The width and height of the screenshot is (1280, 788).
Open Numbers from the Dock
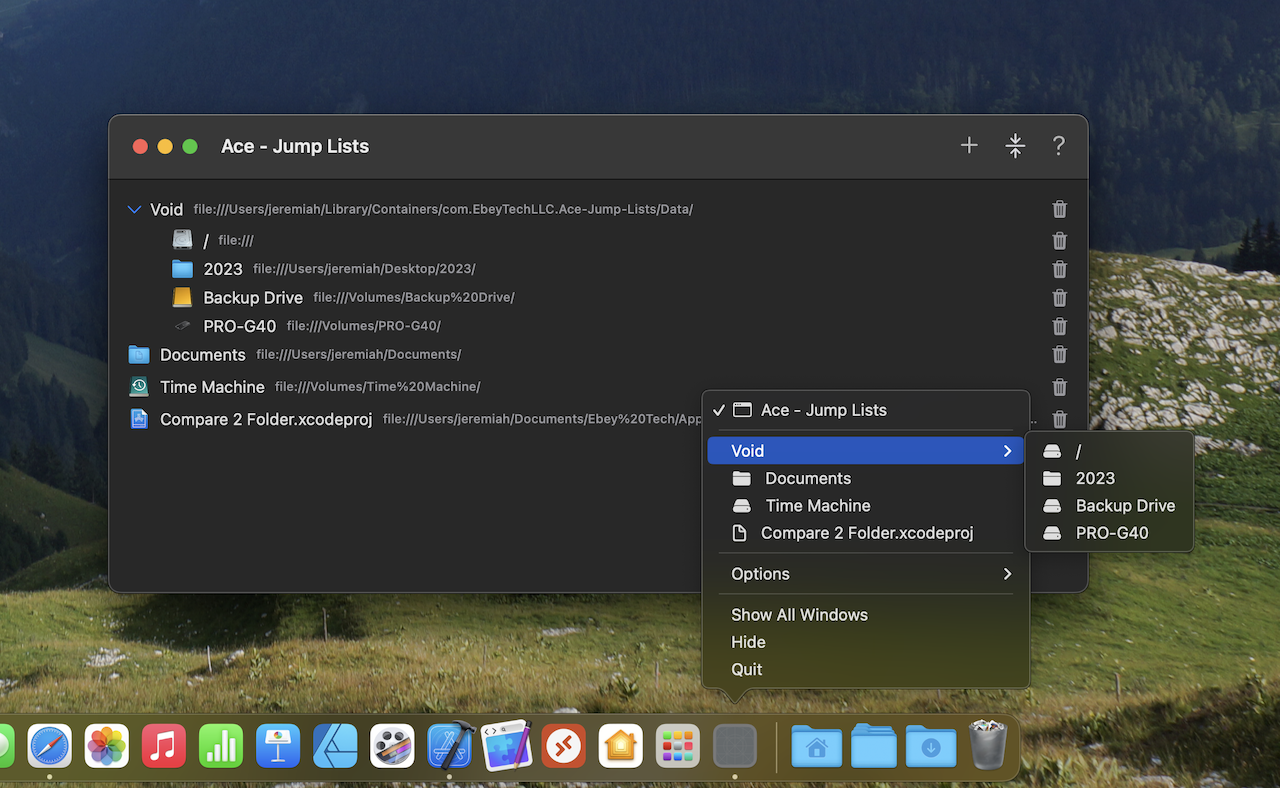click(x=221, y=746)
